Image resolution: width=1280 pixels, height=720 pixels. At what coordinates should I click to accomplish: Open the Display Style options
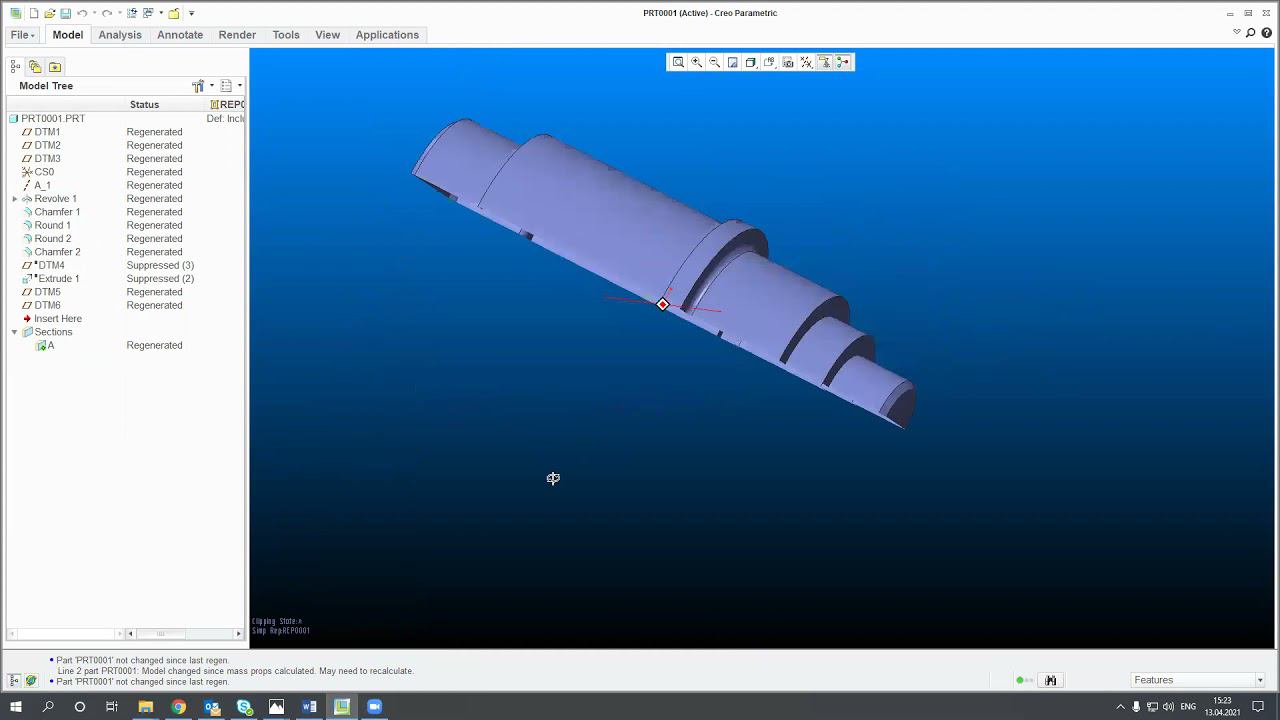tap(751, 62)
